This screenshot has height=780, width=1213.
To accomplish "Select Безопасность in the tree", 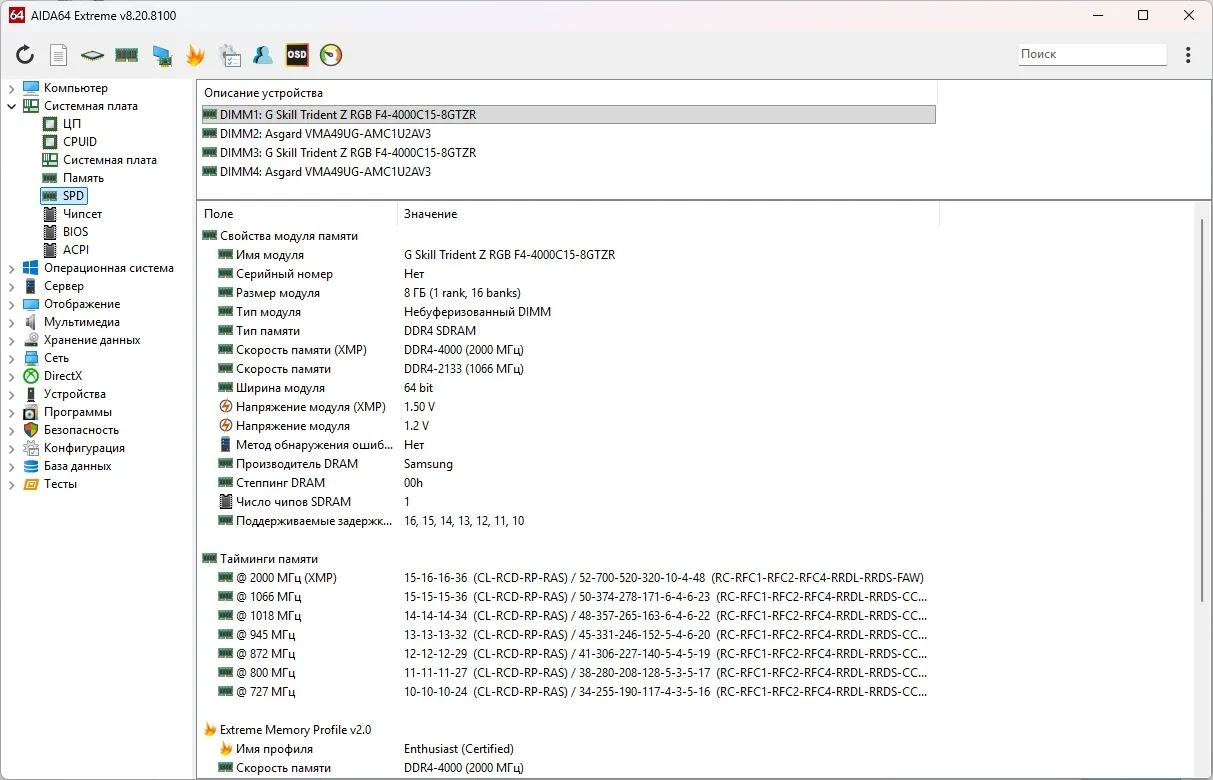I will click(x=81, y=430).
